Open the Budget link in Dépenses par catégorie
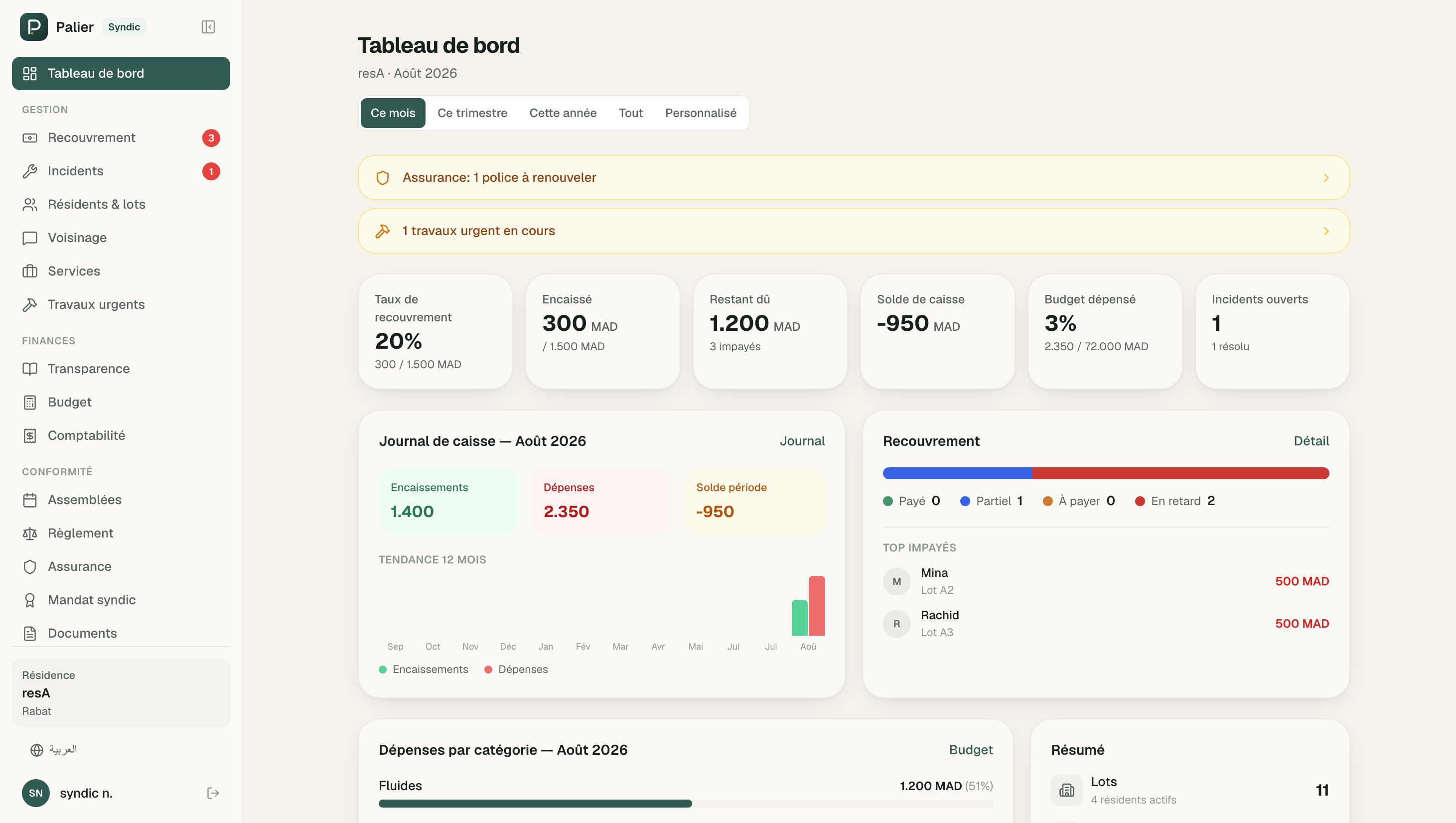Image resolution: width=1456 pixels, height=823 pixels. click(971, 750)
